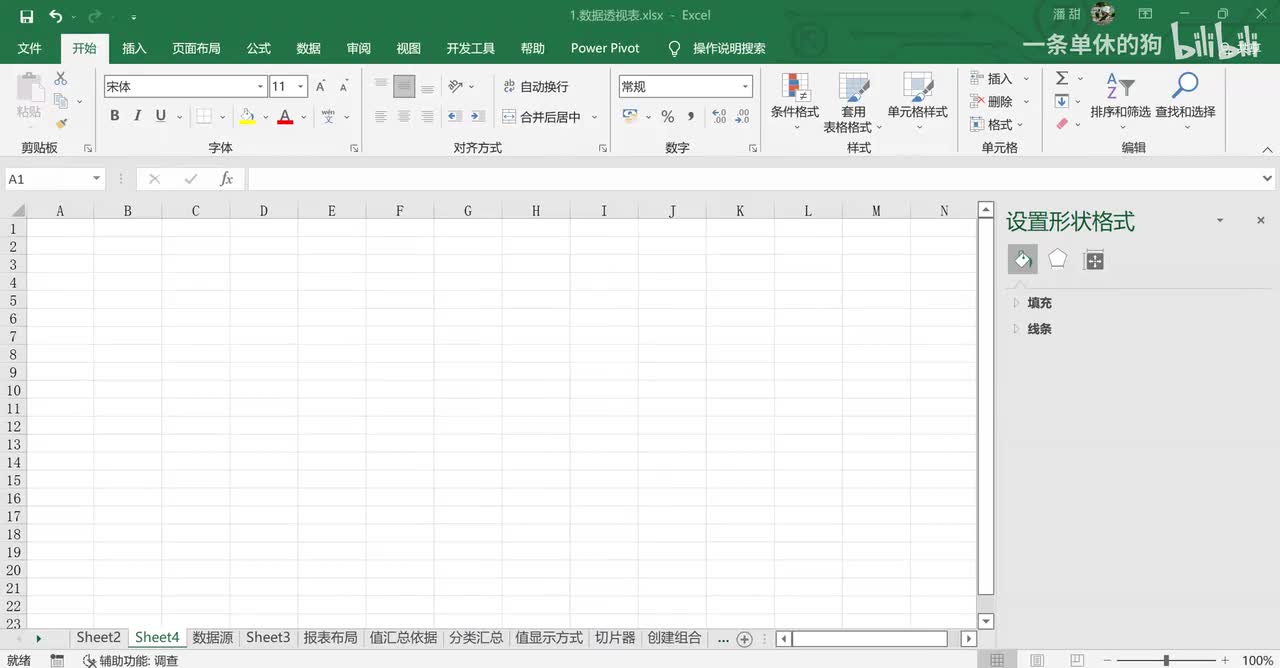Open 套用表格格式 format as table
This screenshot has height=668, width=1280.
coord(853,102)
